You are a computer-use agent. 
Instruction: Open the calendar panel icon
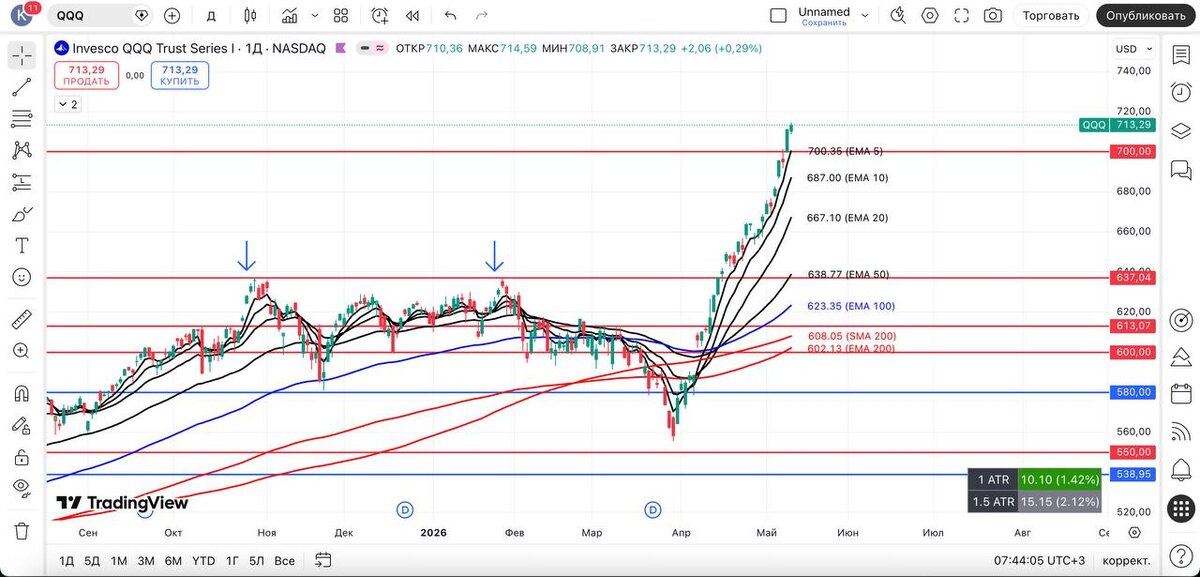pos(1181,392)
